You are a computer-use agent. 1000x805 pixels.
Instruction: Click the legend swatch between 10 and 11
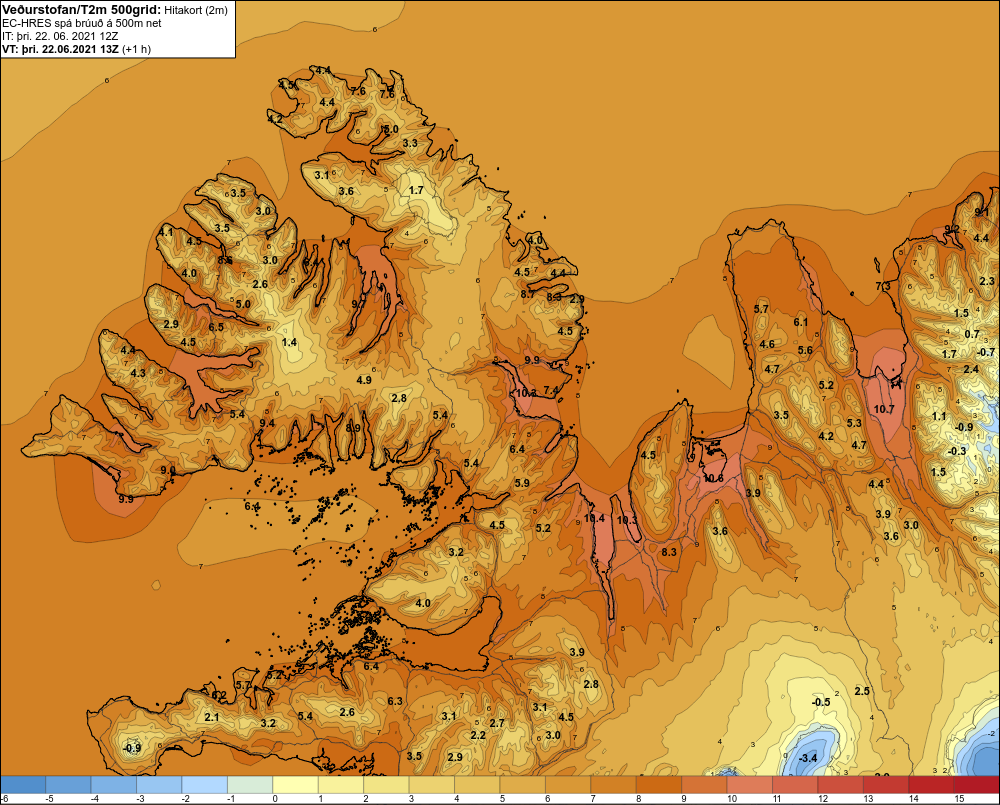749,784
